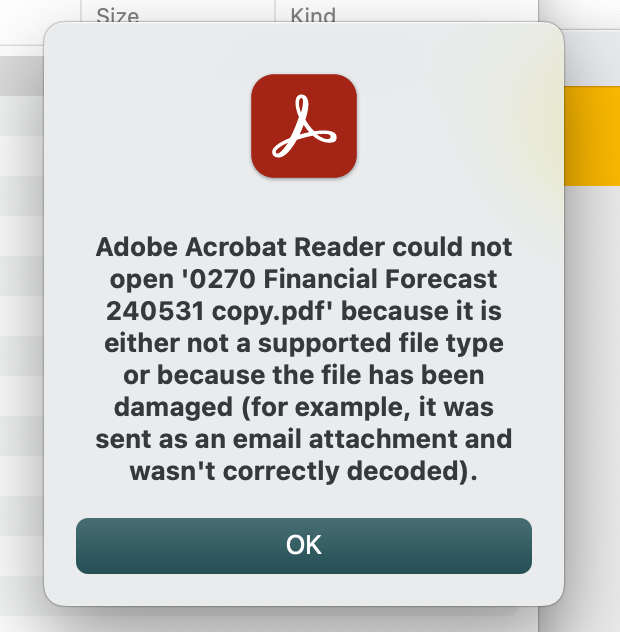
Task: Click the 'damaged (for example, it was' line
Action: [x=304, y=407]
